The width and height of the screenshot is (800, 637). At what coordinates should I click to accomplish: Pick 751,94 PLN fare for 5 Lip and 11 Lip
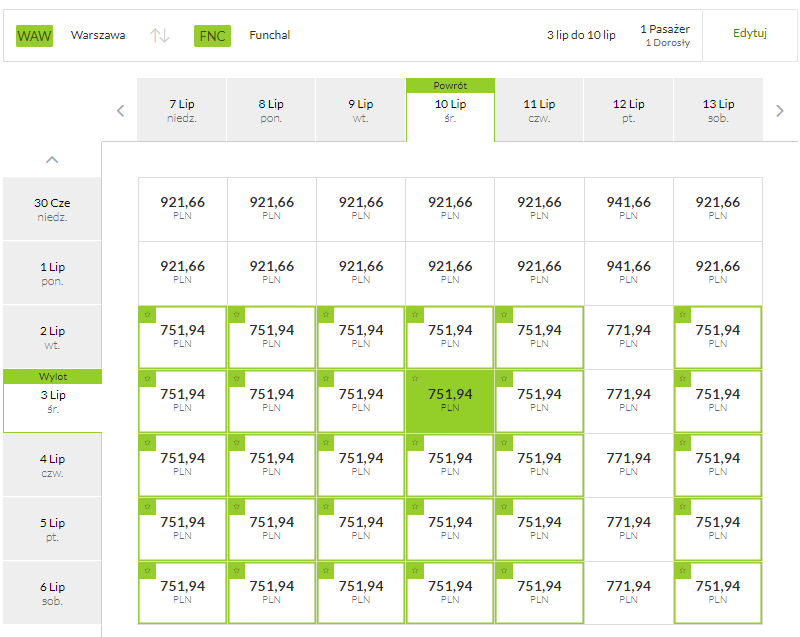[x=539, y=529]
